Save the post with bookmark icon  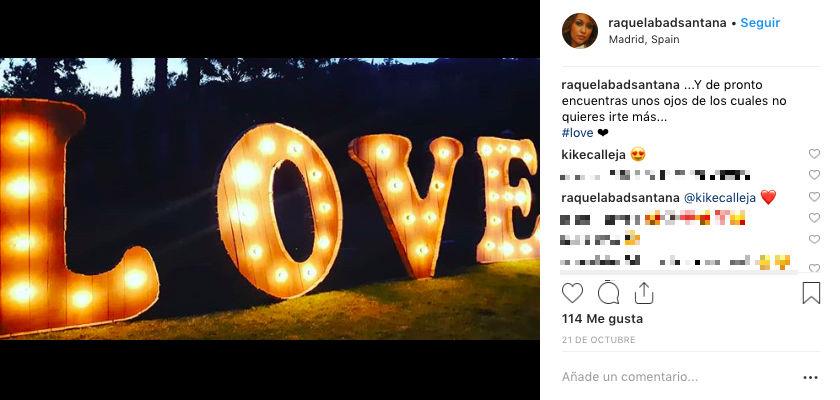[811, 293]
